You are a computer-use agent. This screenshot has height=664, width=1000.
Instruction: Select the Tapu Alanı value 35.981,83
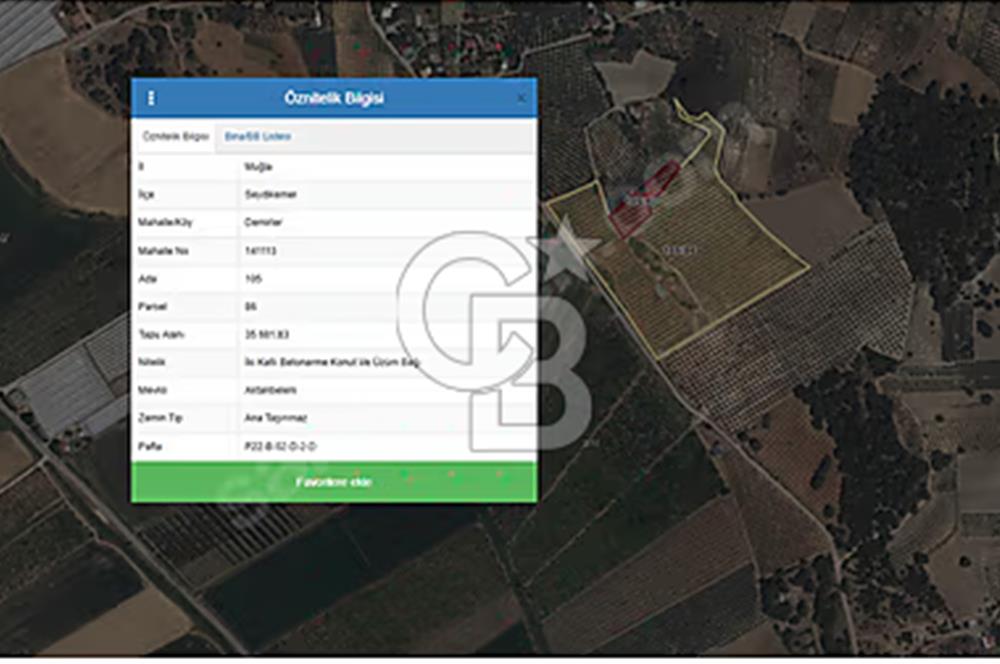click(266, 334)
